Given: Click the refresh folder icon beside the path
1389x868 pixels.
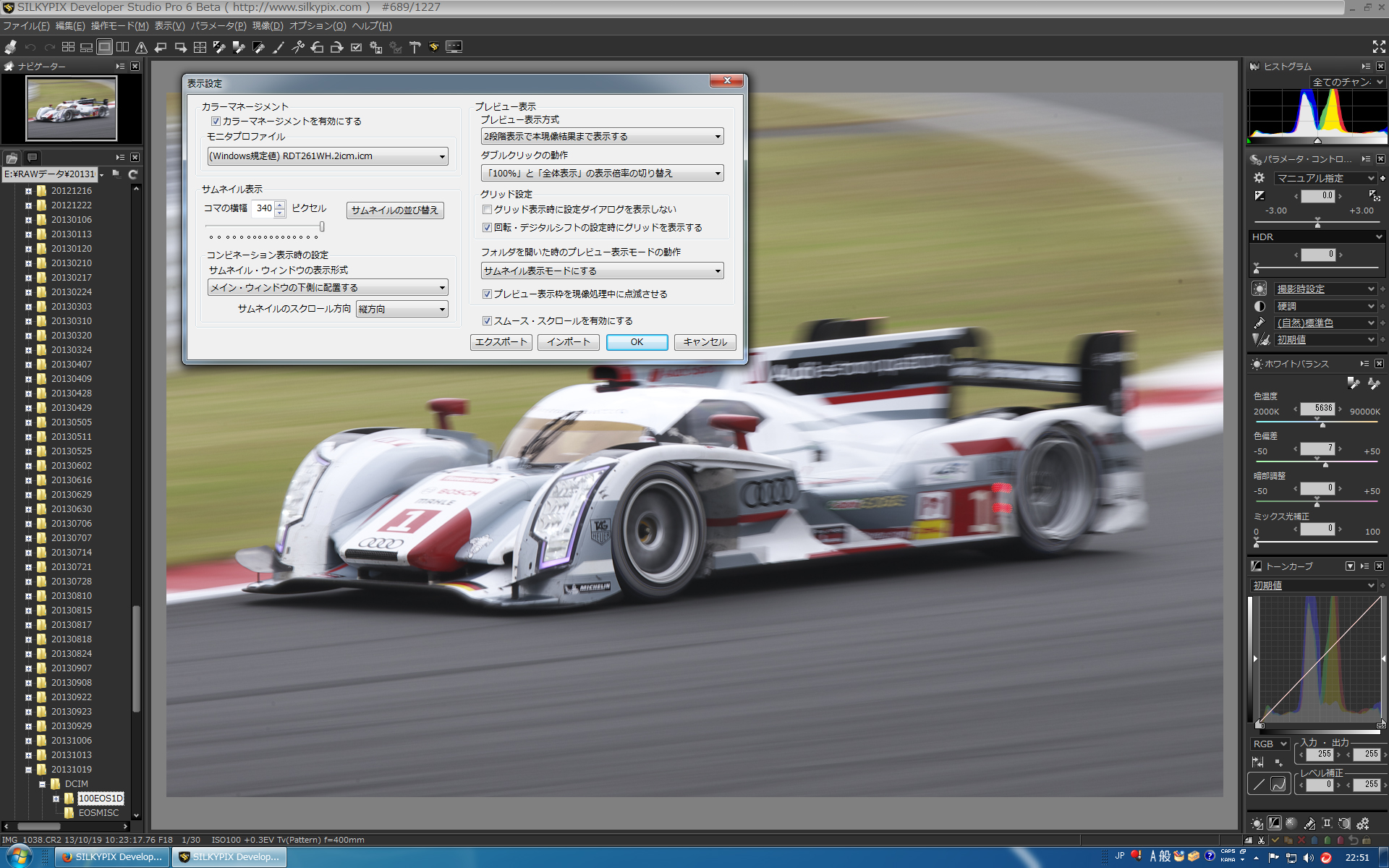Looking at the screenshot, I should click(133, 174).
